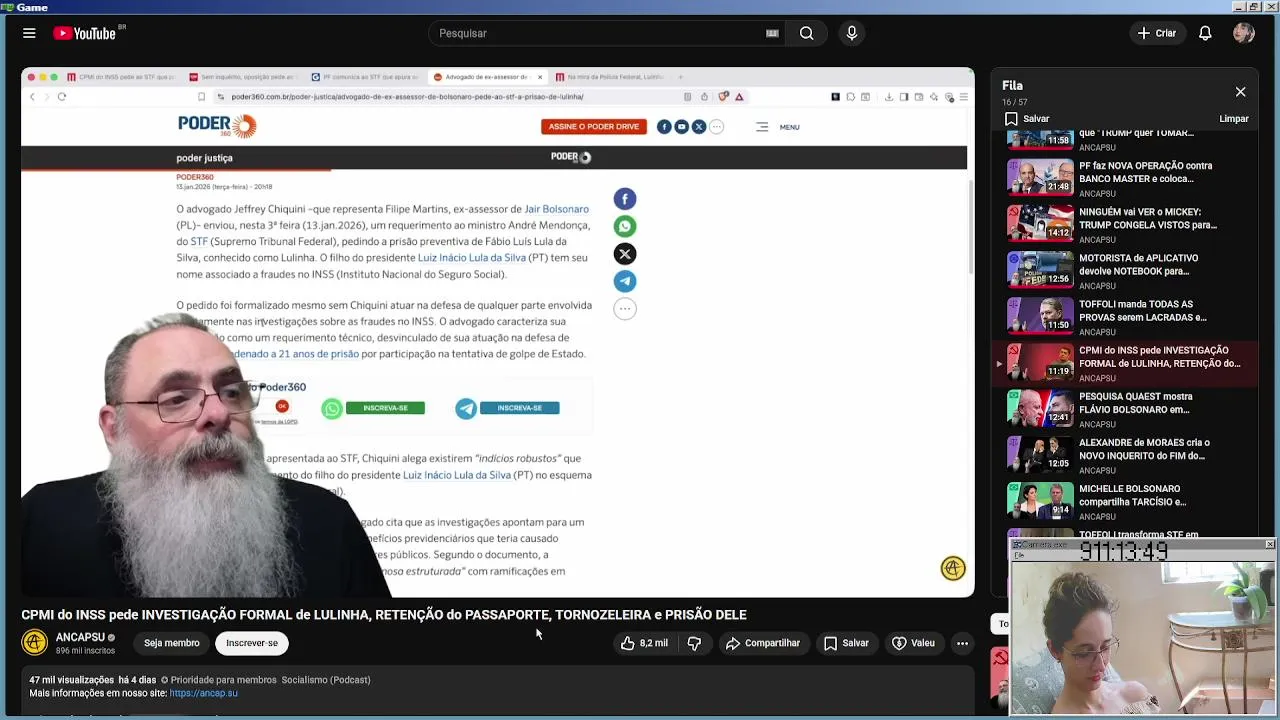Close the Fila queue panel
Viewport: 1280px width, 720px height.
[x=1240, y=92]
